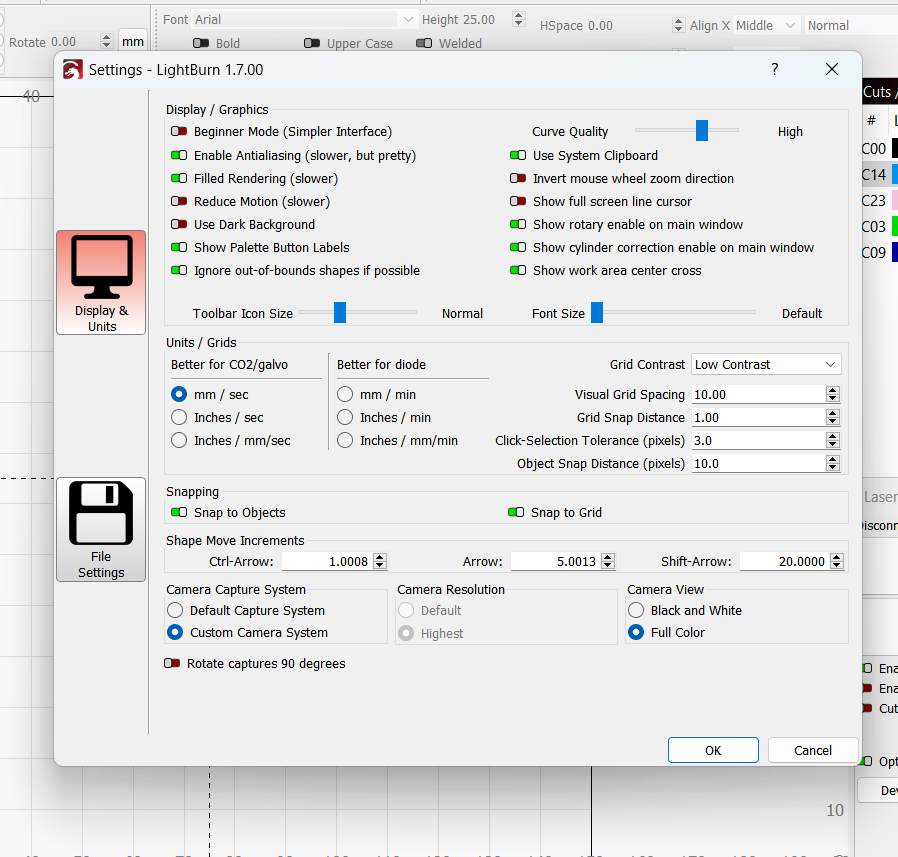Open the Display & Units settings page
Screen dimensions: 898x857
[x=101, y=282]
